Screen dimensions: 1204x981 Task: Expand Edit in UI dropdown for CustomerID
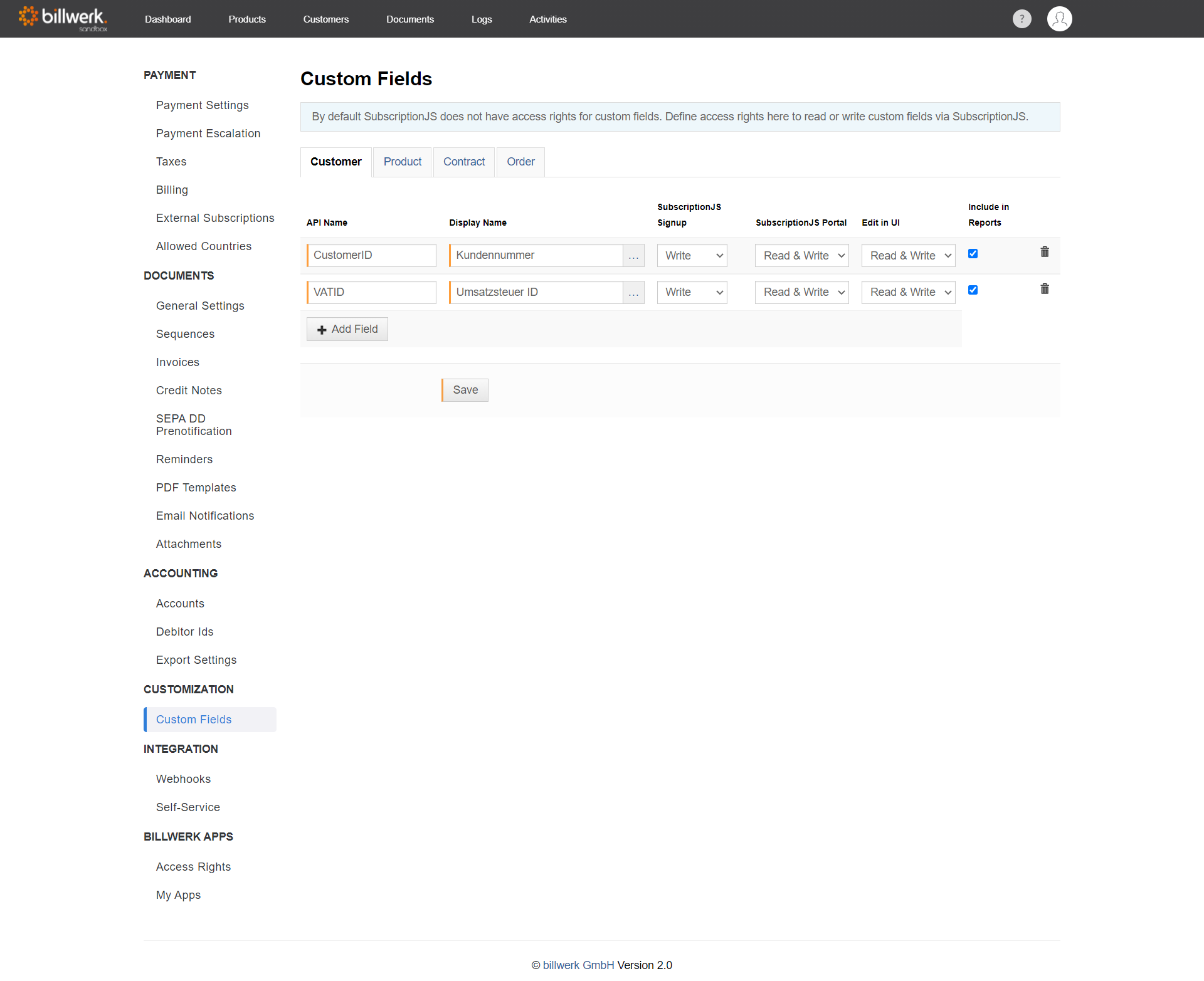click(x=906, y=255)
